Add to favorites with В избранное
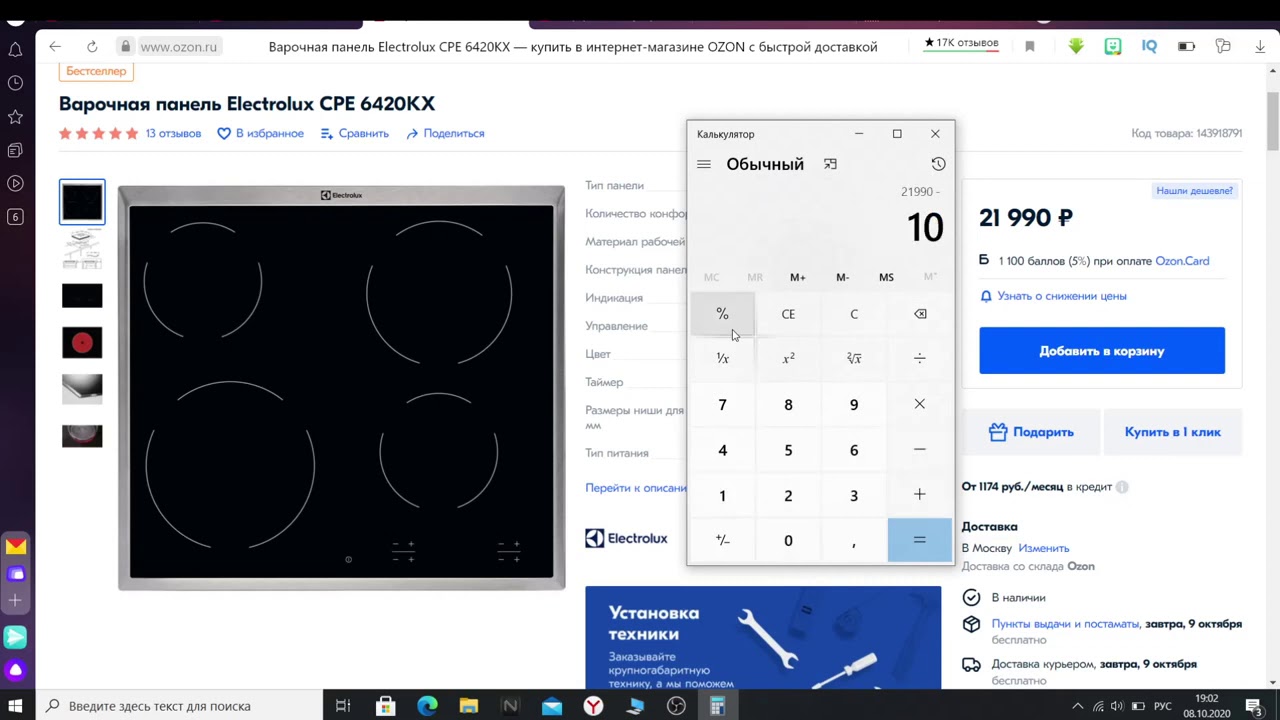The height and width of the screenshot is (720, 1280). pyautogui.click(x=260, y=133)
